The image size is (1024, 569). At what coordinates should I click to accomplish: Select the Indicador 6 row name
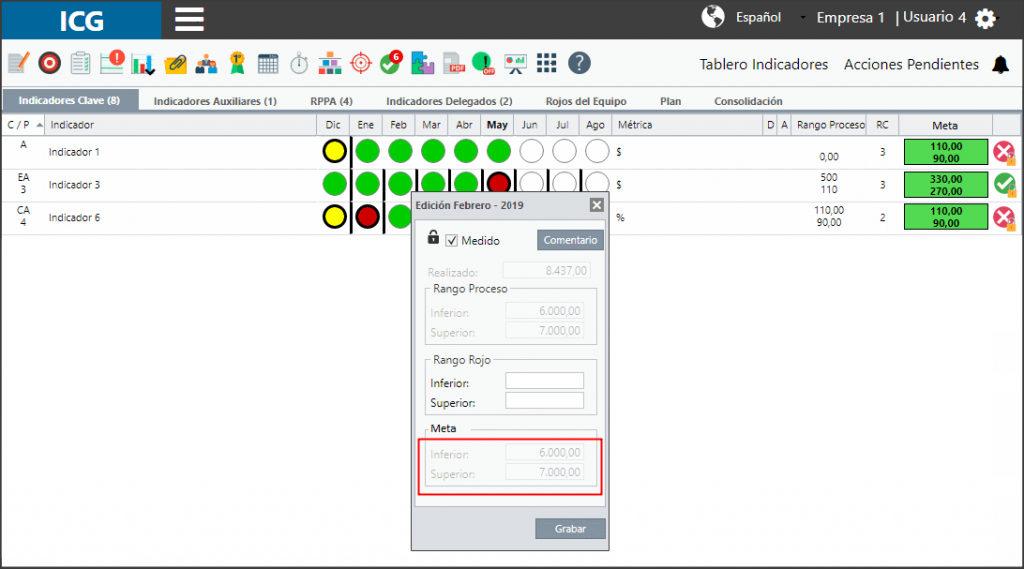(x=74, y=218)
